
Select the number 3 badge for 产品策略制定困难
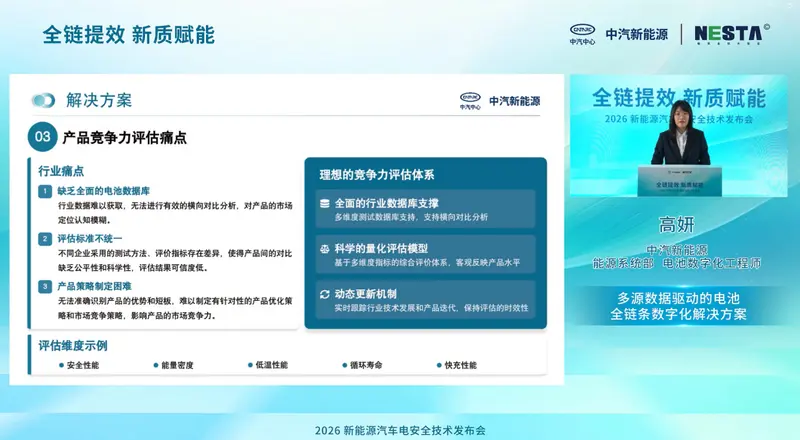(44, 286)
